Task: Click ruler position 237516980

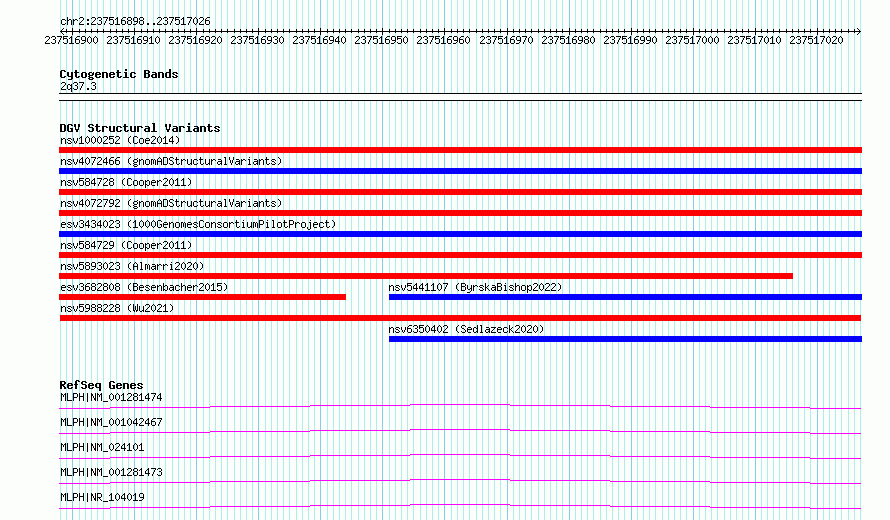Action: click(568, 40)
